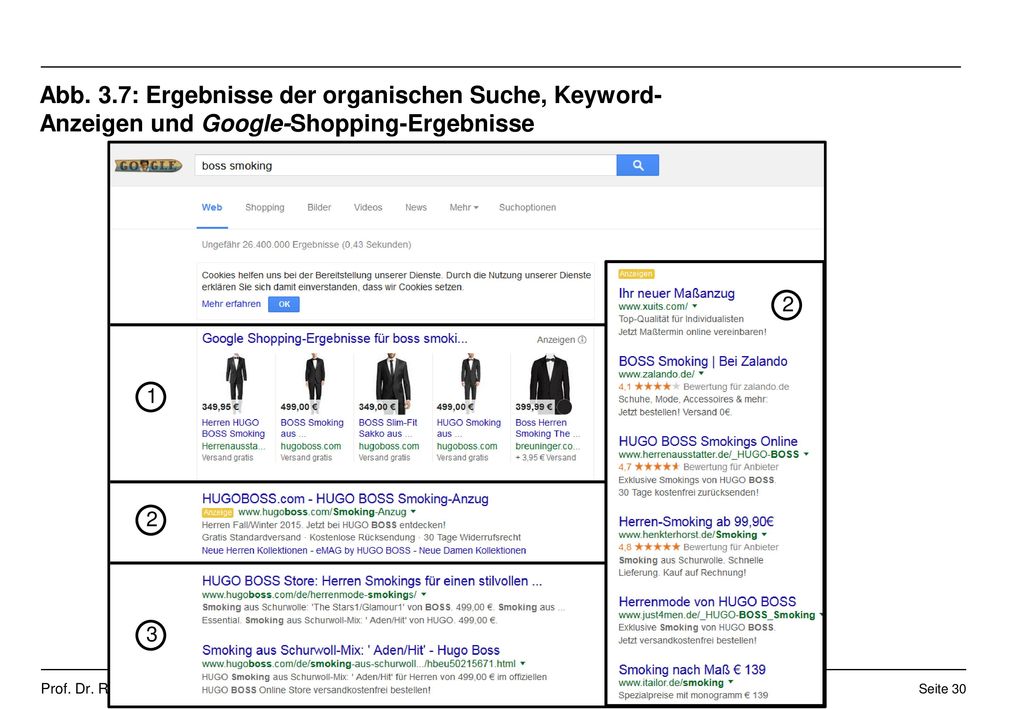This screenshot has width=1024, height=709.
Task: Open HUGOBOSS.com - HUGO BOSS Smoking-Anzug ad
Action: pos(345,499)
